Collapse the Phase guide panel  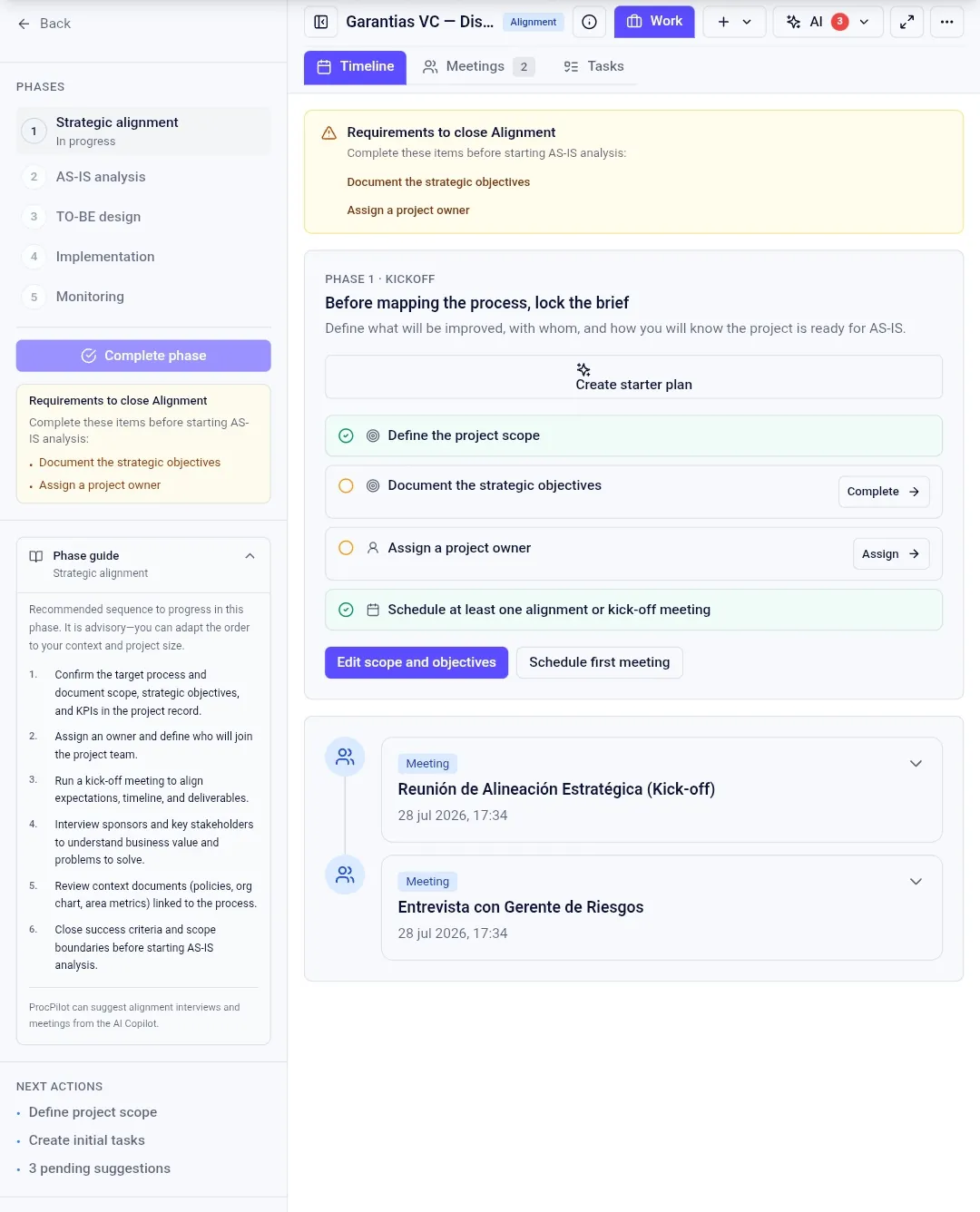click(250, 556)
